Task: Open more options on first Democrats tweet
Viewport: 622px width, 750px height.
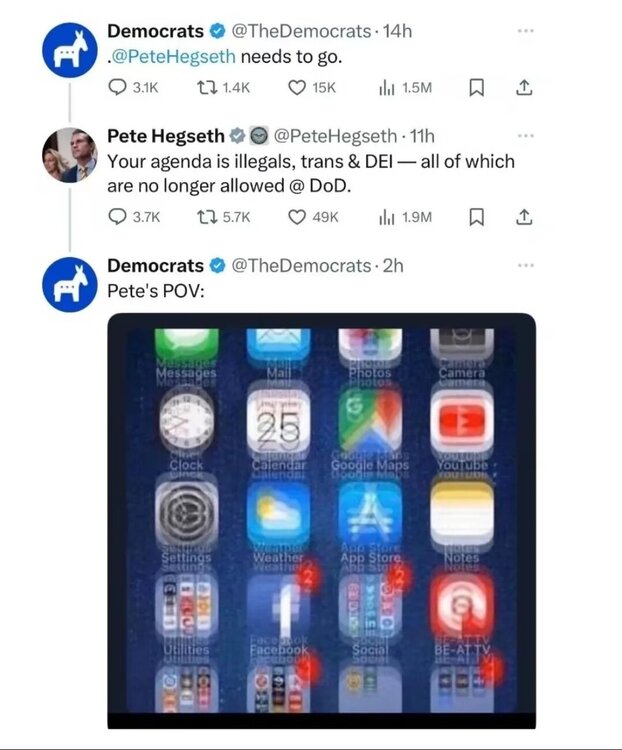Action: (525, 31)
